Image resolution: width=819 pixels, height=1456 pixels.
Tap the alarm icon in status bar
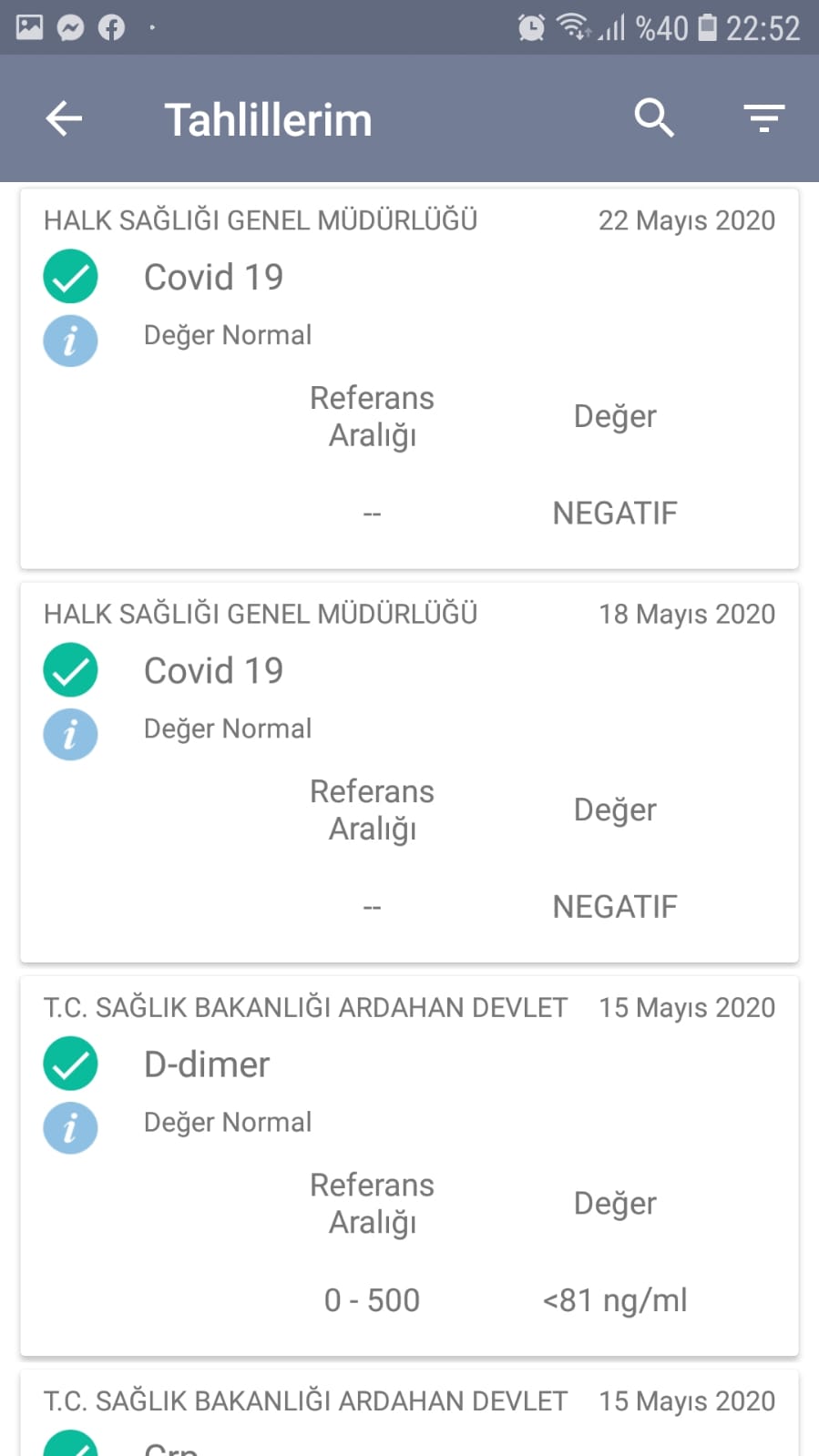(531, 28)
